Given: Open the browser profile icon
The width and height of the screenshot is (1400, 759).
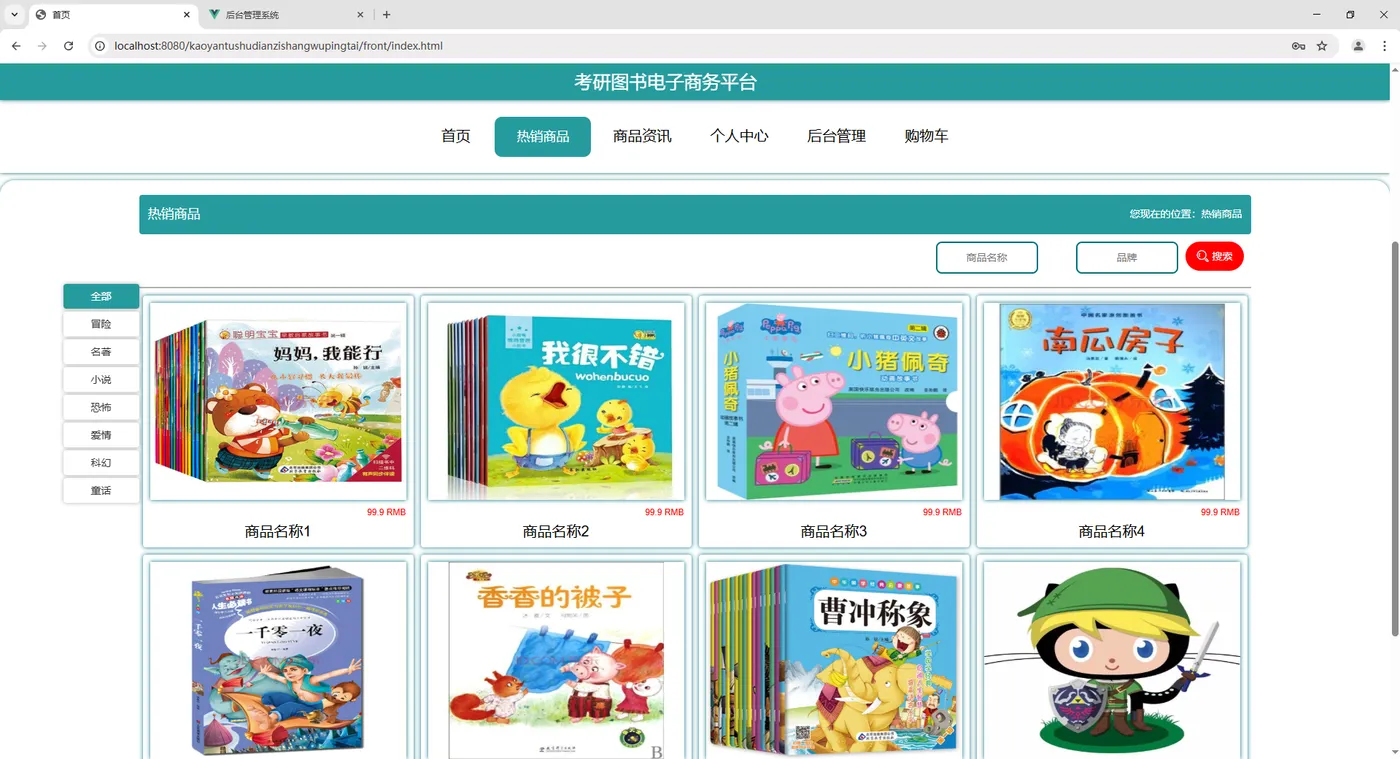Looking at the screenshot, I should click(1358, 46).
